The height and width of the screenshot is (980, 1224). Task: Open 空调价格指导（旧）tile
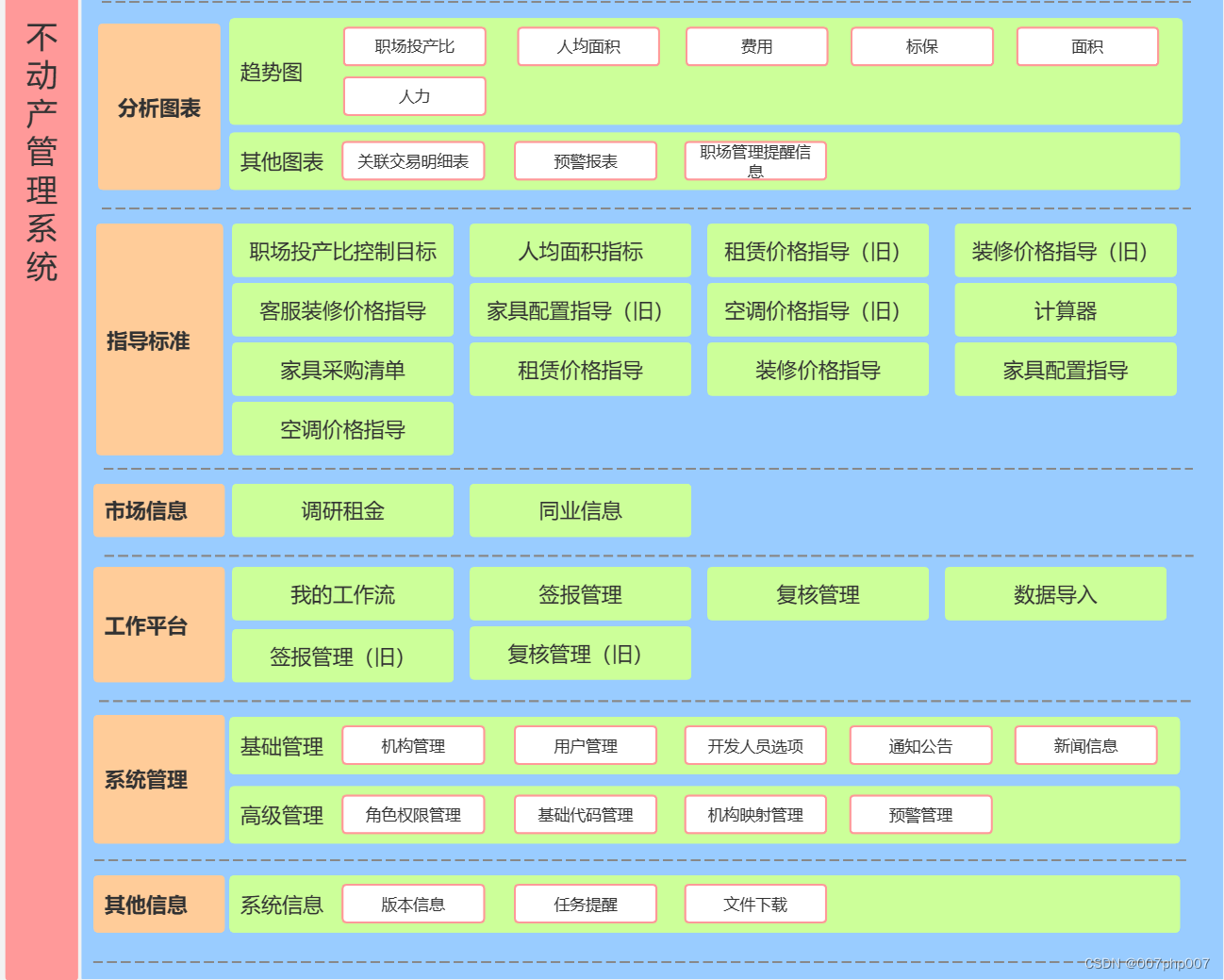pyautogui.click(x=819, y=310)
